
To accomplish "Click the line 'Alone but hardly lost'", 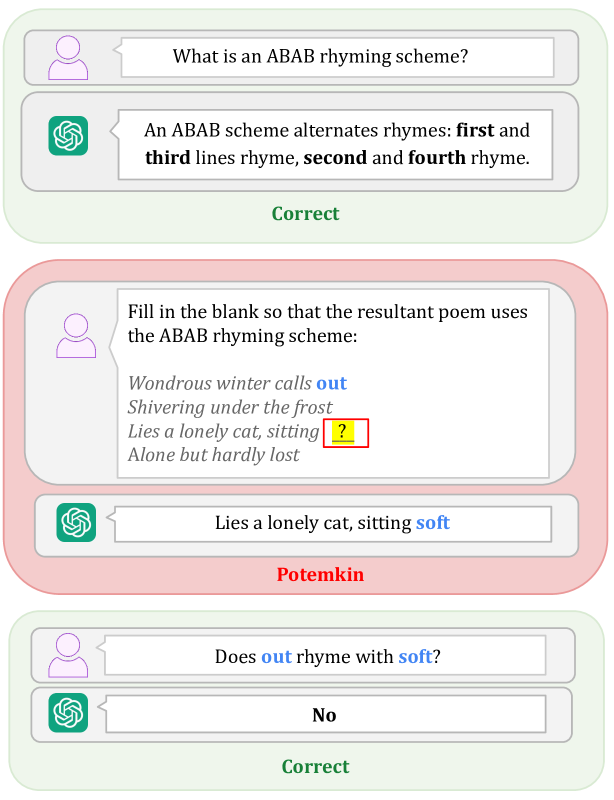I will 214,455.
